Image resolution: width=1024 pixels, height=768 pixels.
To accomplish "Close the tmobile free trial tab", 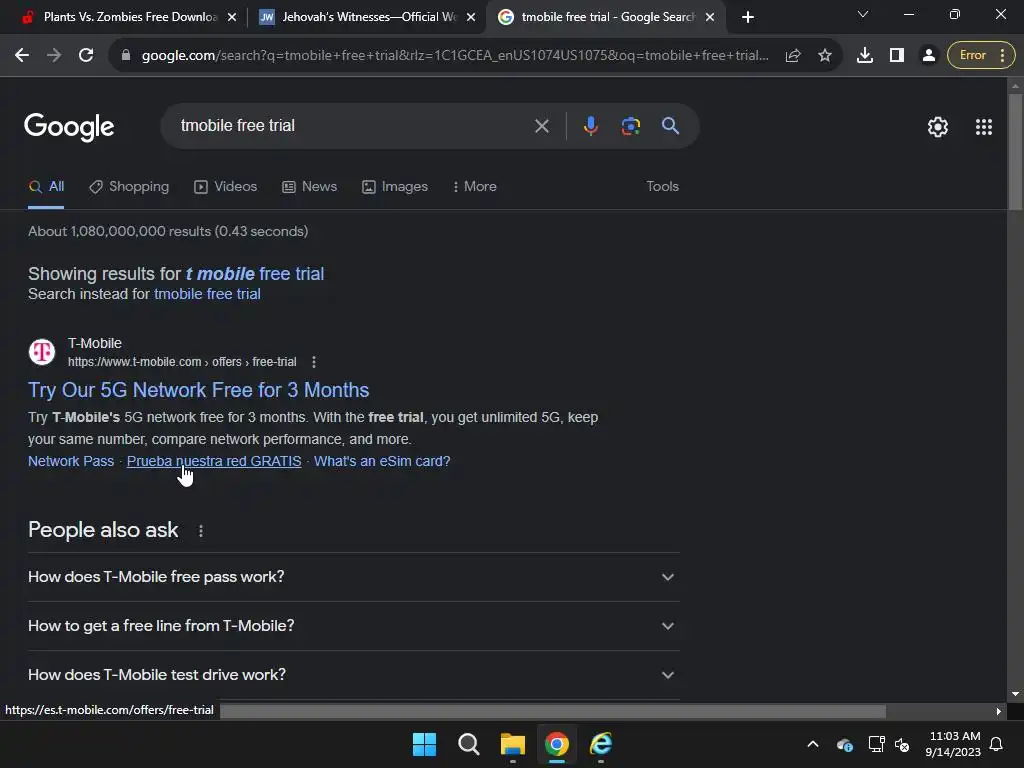I will pos(710,17).
